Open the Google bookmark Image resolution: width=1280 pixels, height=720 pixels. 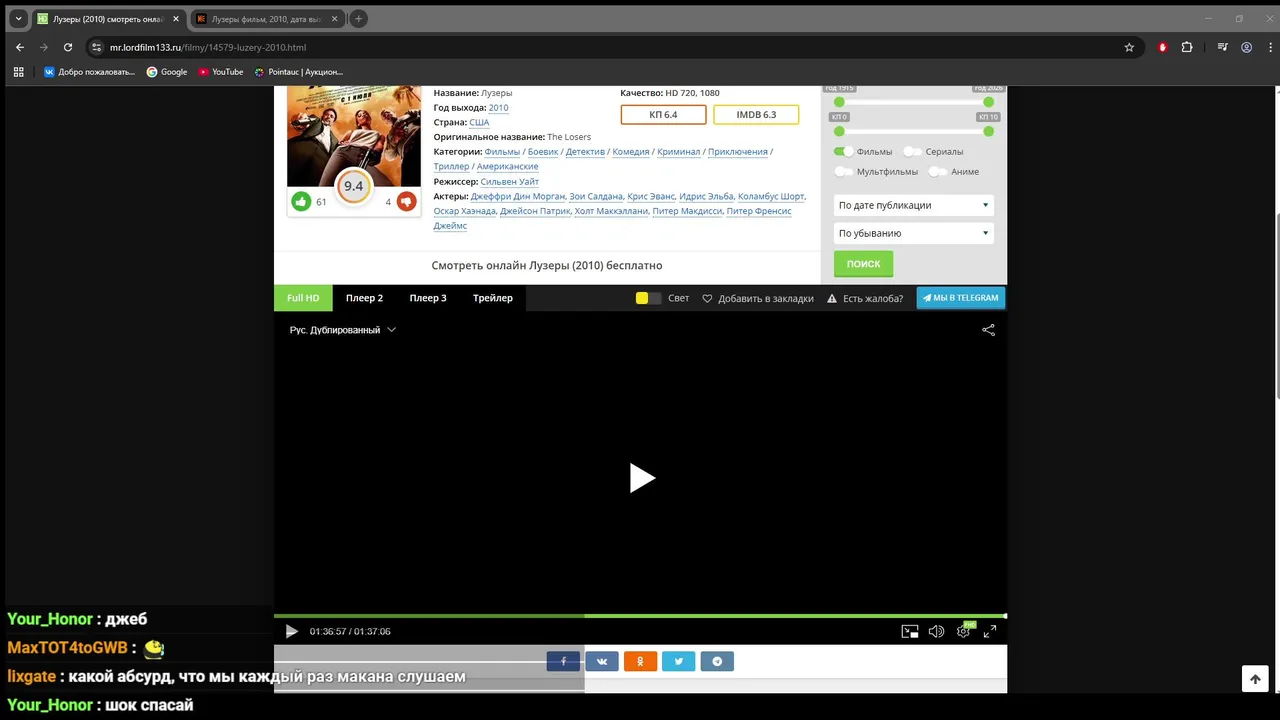167,72
